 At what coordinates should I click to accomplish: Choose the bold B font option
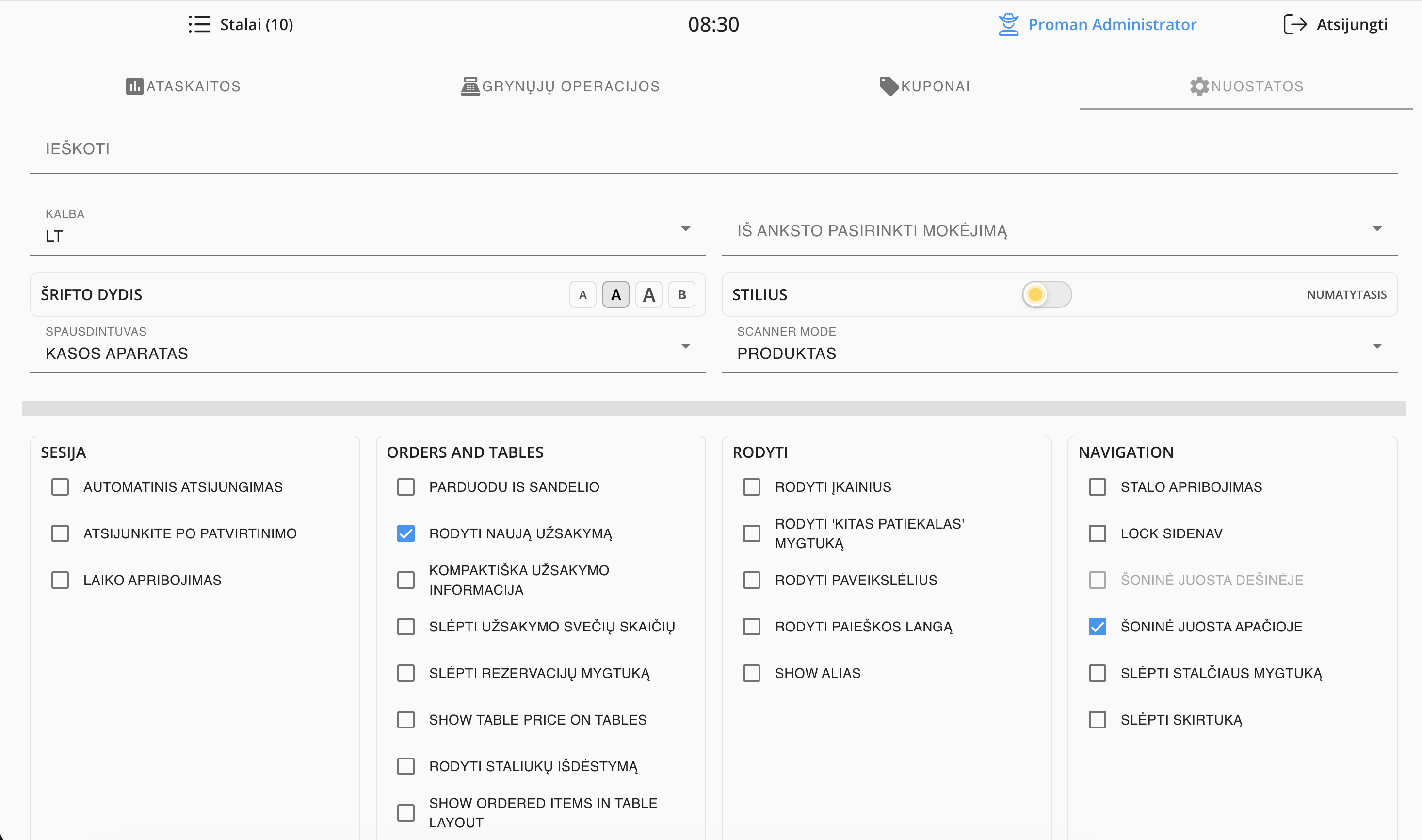(681, 295)
